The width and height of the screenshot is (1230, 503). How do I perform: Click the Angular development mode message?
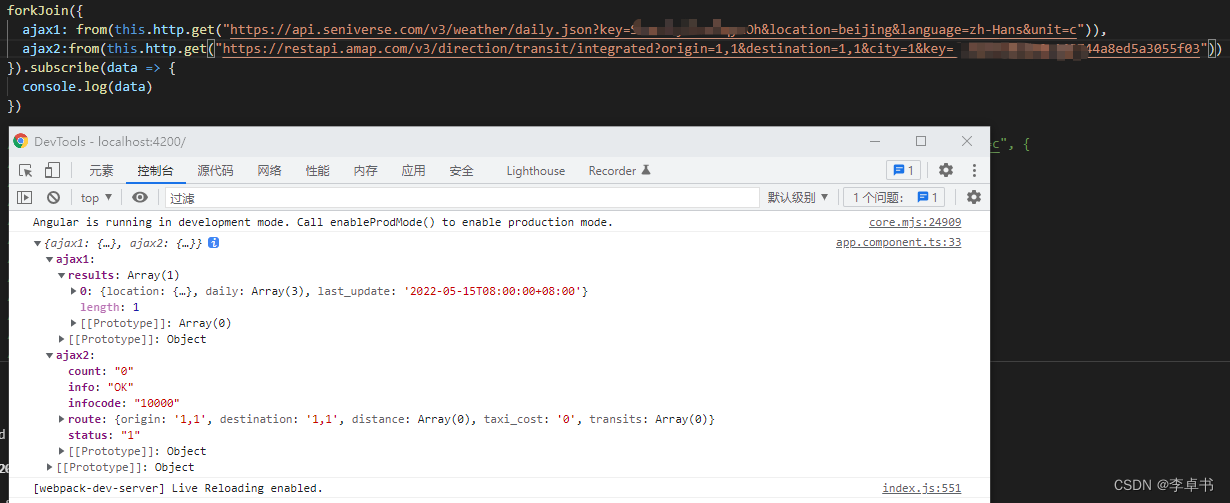click(323, 223)
